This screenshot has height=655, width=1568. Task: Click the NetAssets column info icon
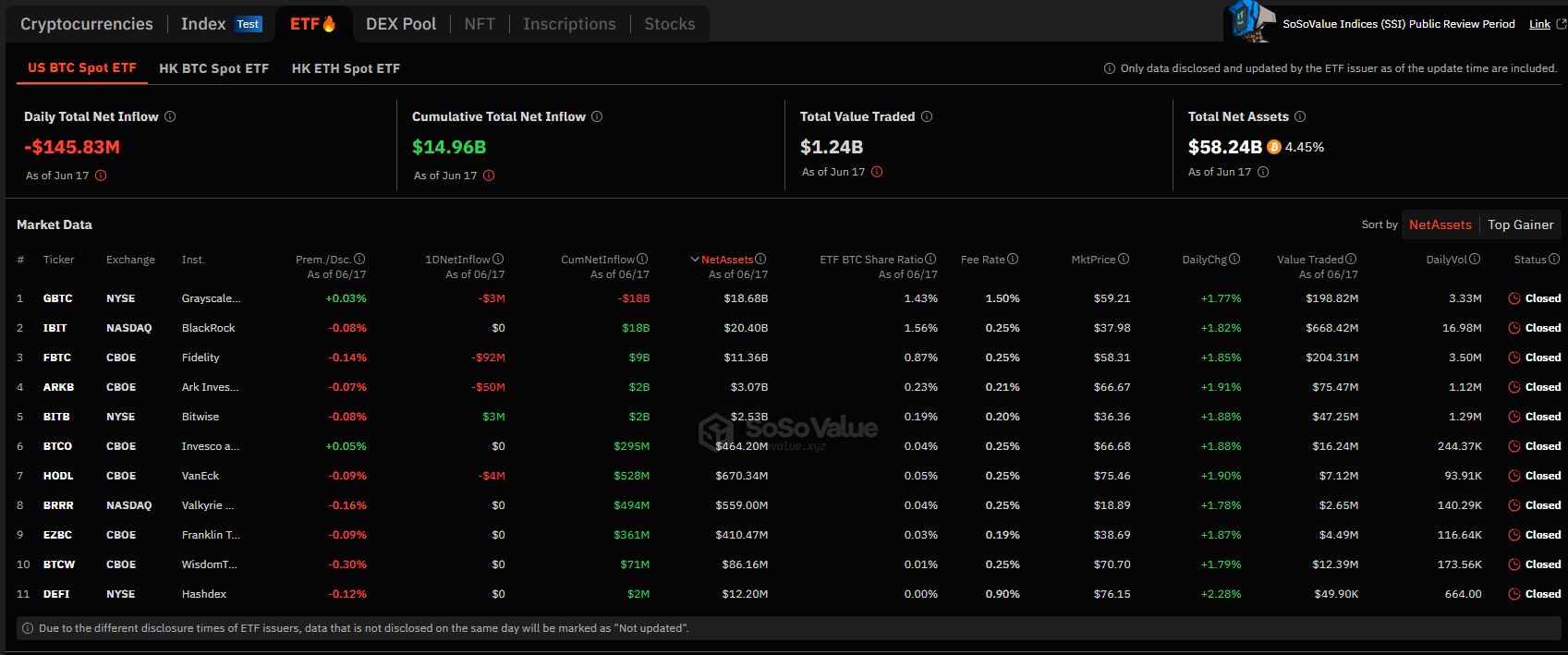pyautogui.click(x=760, y=260)
